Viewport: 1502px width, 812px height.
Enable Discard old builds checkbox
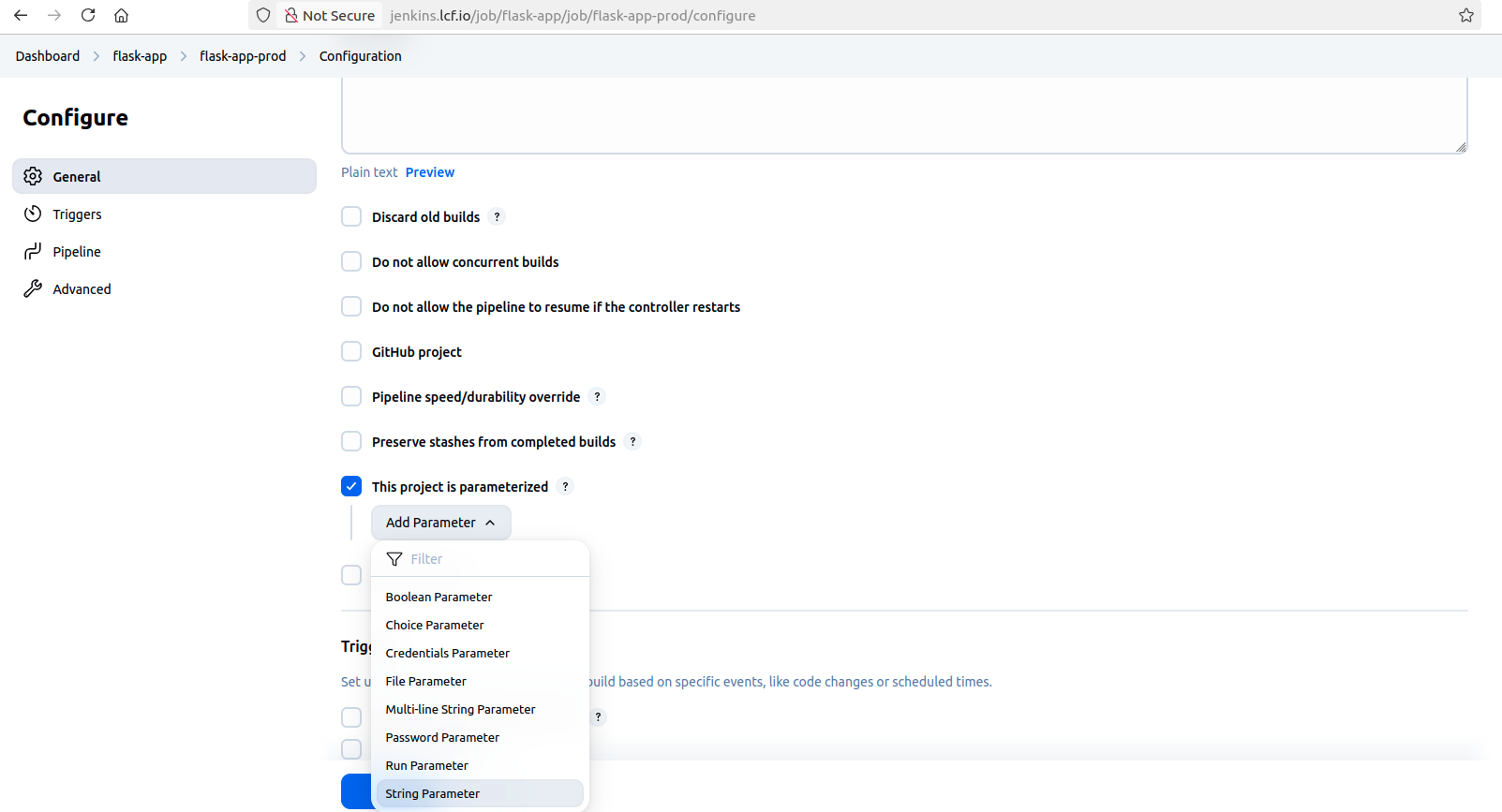coord(351,217)
